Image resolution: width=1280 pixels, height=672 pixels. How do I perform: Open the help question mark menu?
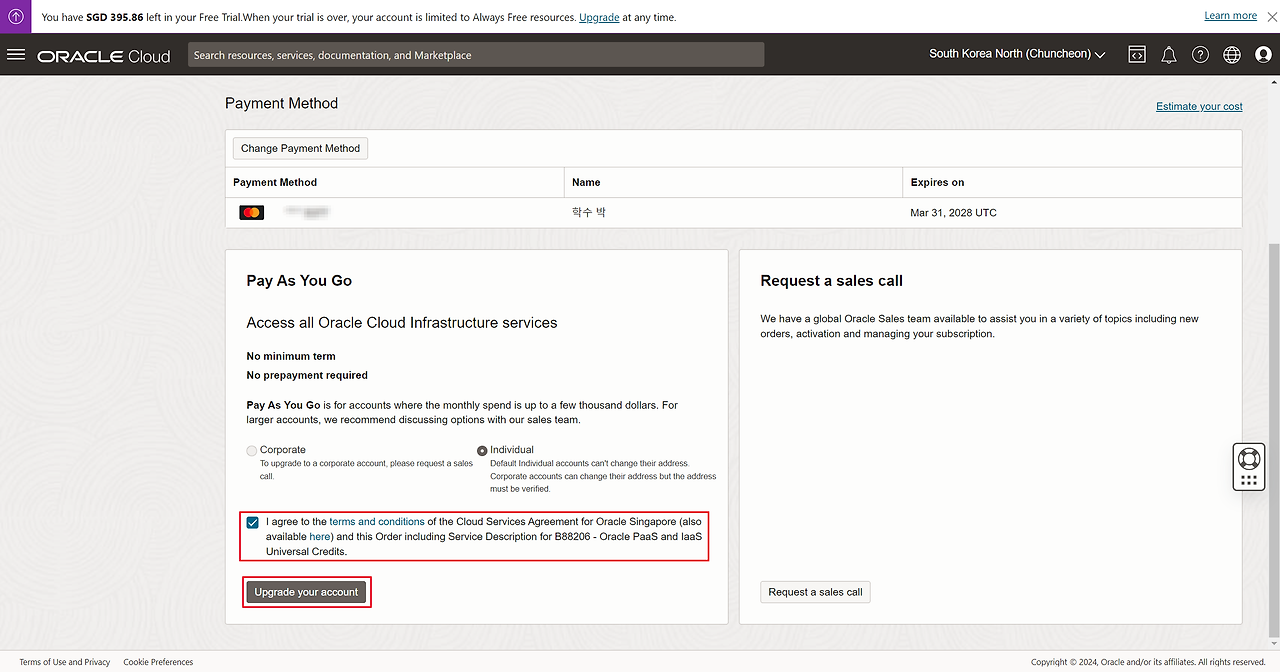click(1200, 55)
